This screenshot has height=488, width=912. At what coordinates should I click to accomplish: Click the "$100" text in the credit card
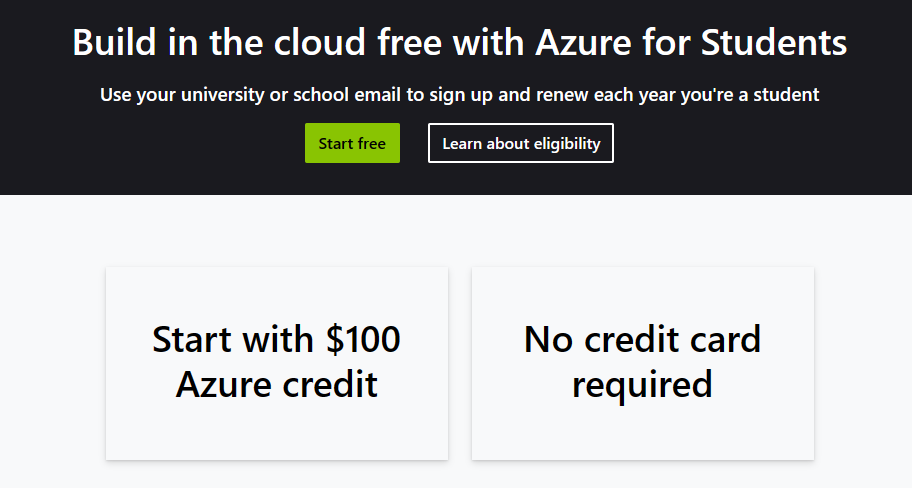[363, 339]
